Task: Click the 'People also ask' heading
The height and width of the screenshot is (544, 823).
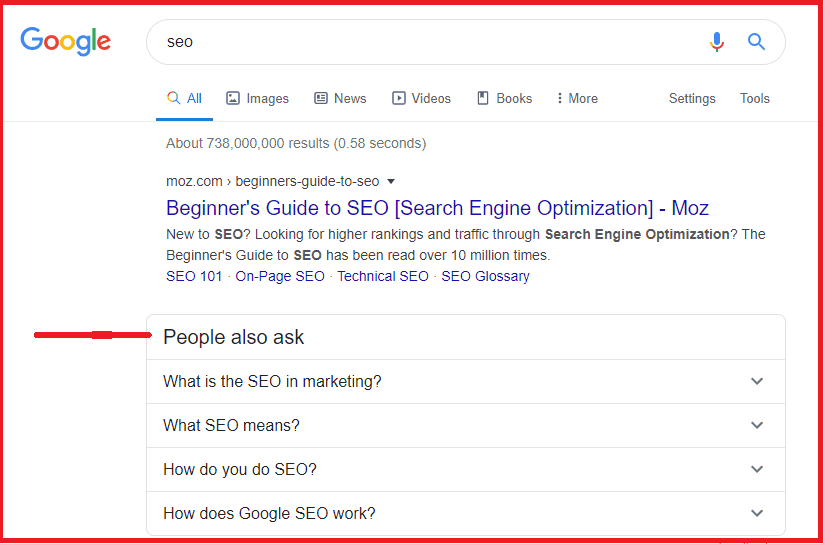Action: (x=234, y=337)
